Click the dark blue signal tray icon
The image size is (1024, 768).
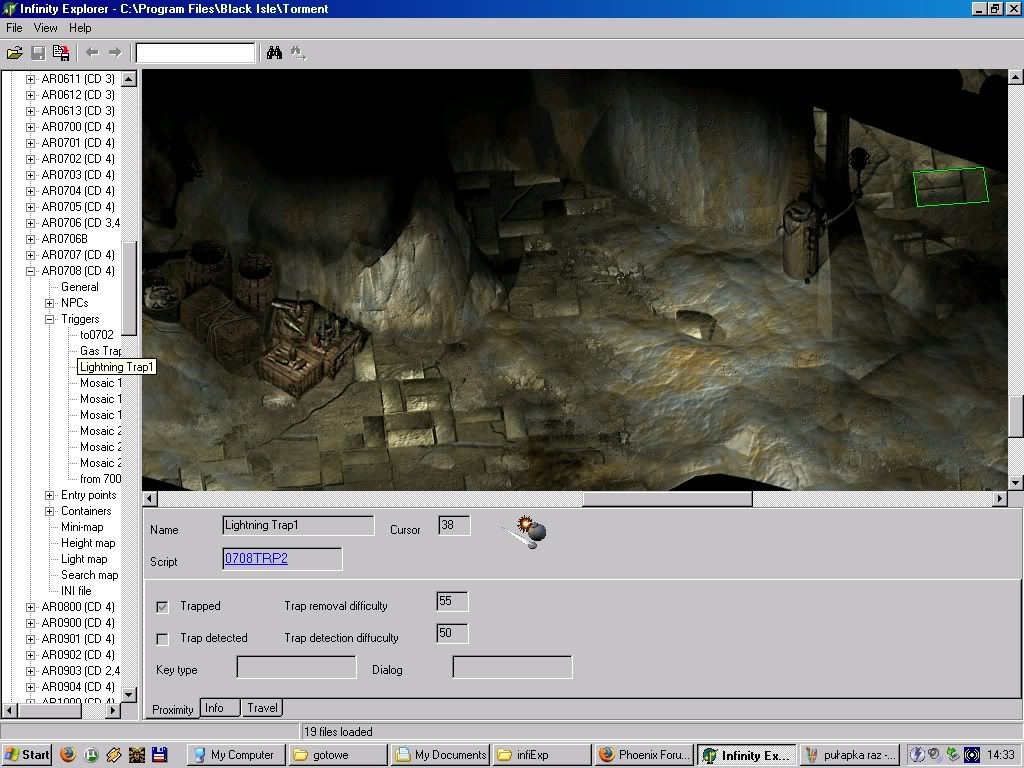pos(972,755)
